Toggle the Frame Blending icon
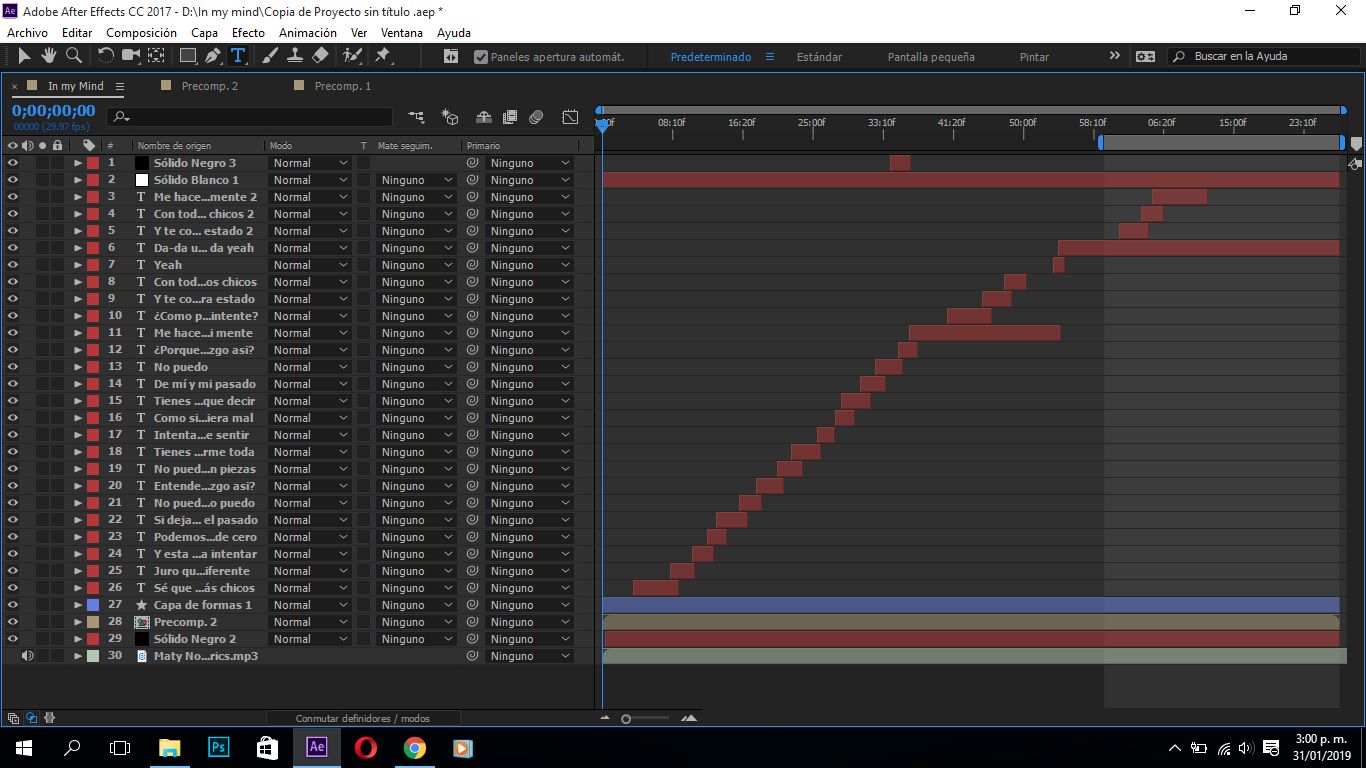Viewport: 1366px width, 768px height. pyautogui.click(x=510, y=117)
